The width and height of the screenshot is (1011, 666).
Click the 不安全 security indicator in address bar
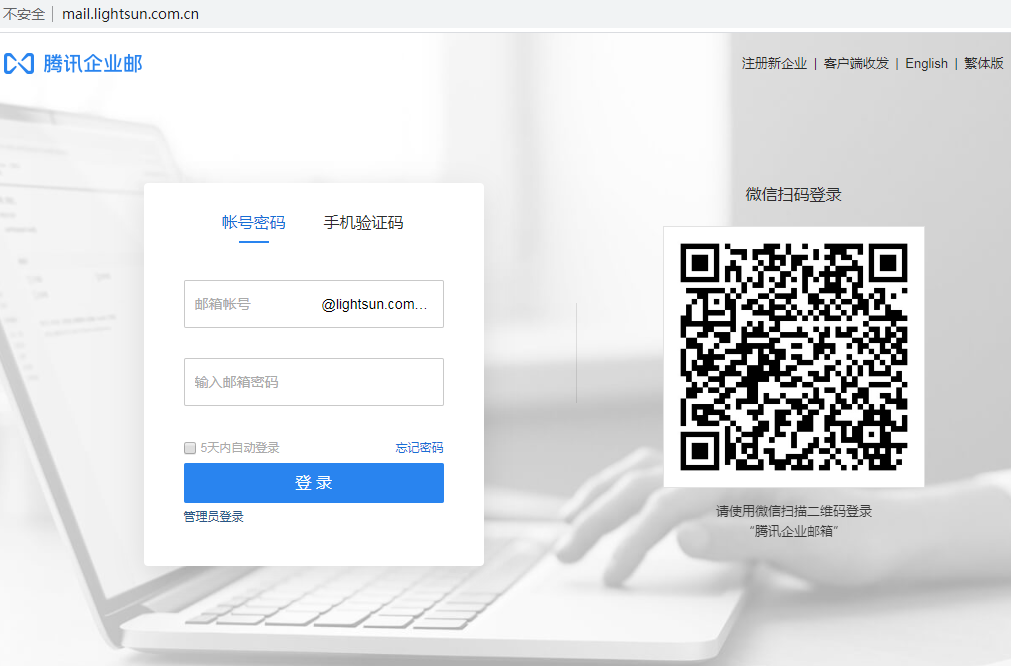(x=24, y=14)
